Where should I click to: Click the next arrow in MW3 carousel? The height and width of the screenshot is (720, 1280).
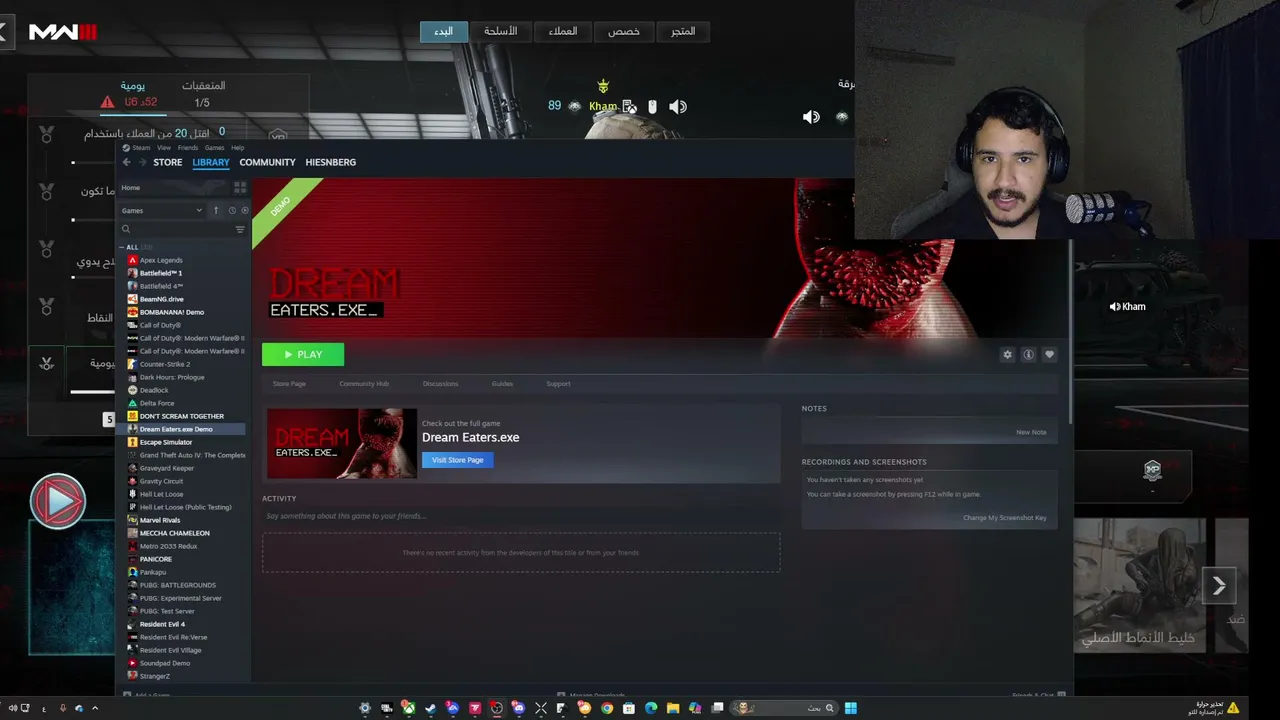tap(1219, 586)
